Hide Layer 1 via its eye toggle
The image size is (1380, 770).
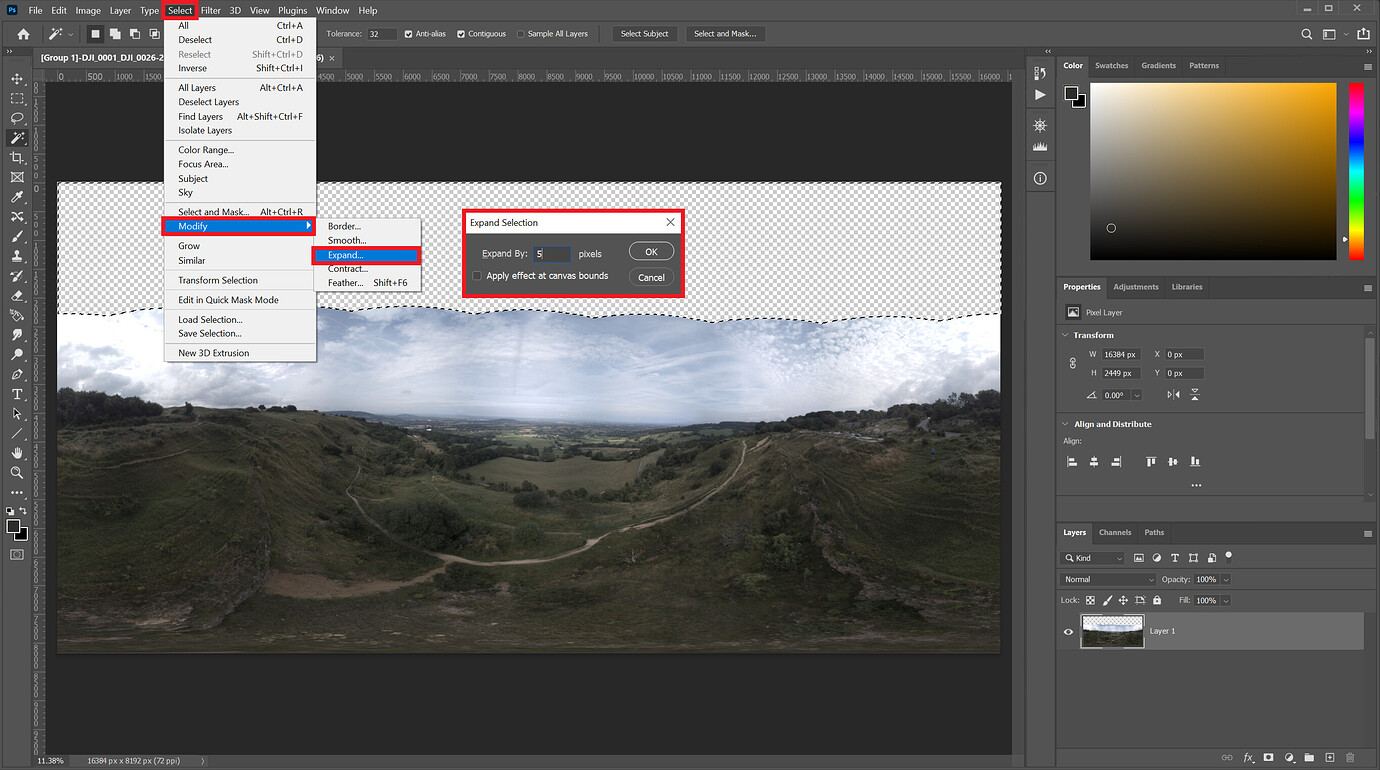point(1067,631)
